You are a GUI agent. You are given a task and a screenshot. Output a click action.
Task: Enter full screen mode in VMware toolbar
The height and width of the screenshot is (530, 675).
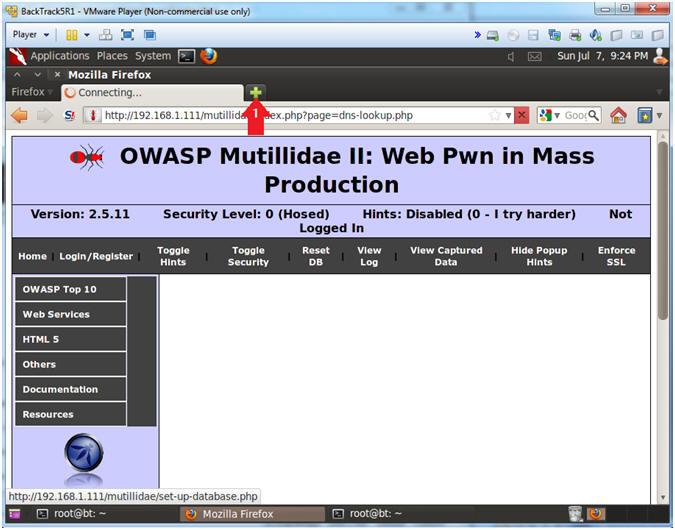(x=127, y=35)
